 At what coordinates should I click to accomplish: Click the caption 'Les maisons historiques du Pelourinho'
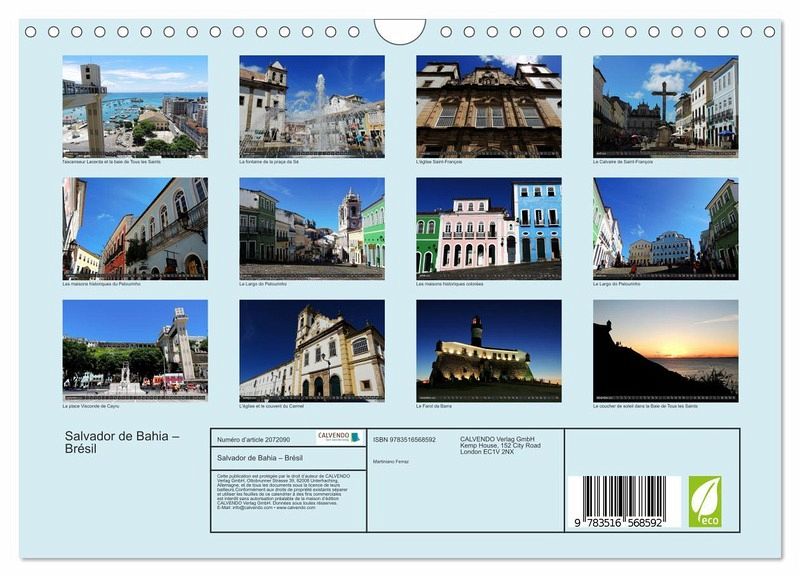tap(102, 284)
